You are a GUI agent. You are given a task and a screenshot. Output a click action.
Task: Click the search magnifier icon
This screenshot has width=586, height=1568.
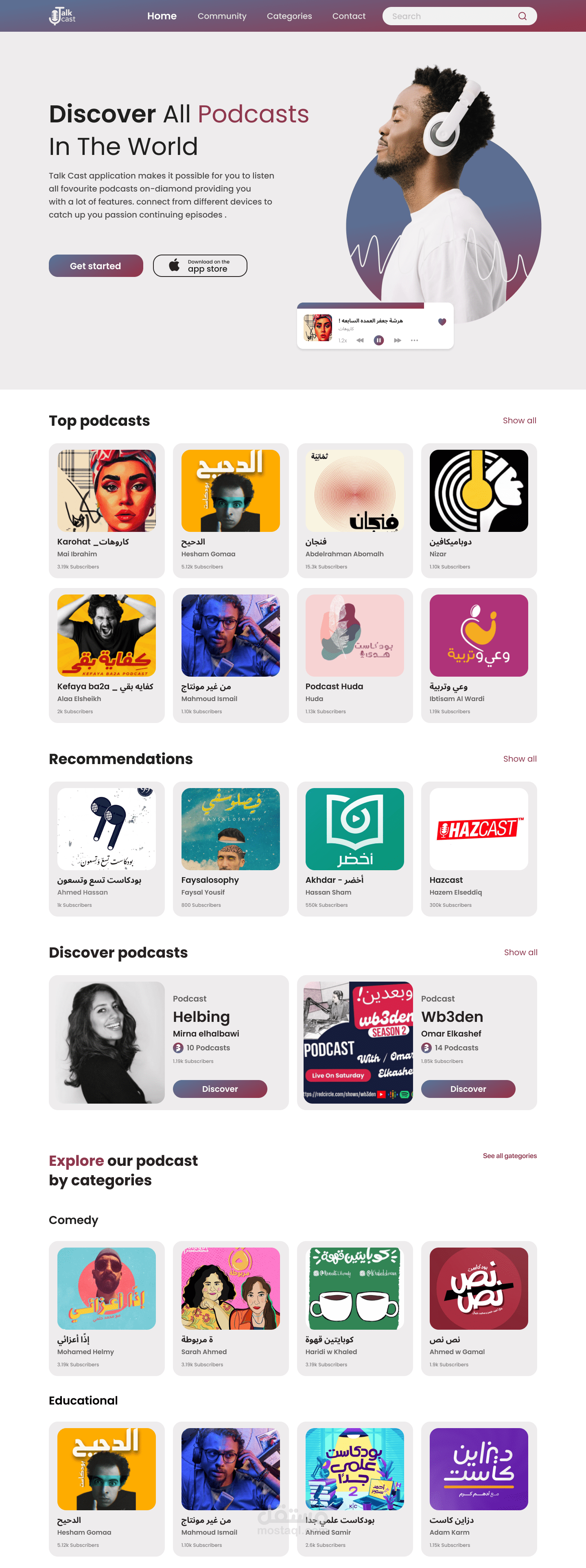tap(522, 16)
